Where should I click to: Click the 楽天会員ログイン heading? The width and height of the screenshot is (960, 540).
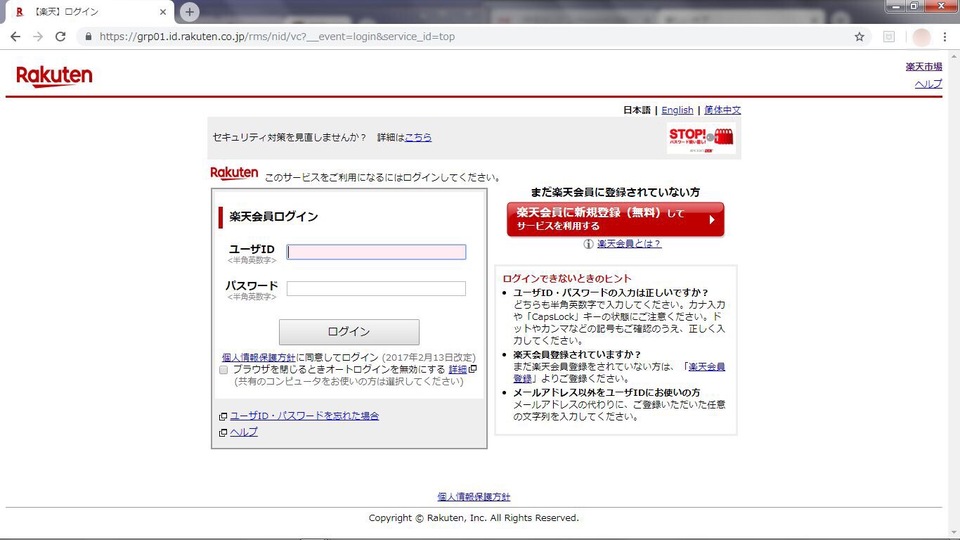(274, 217)
